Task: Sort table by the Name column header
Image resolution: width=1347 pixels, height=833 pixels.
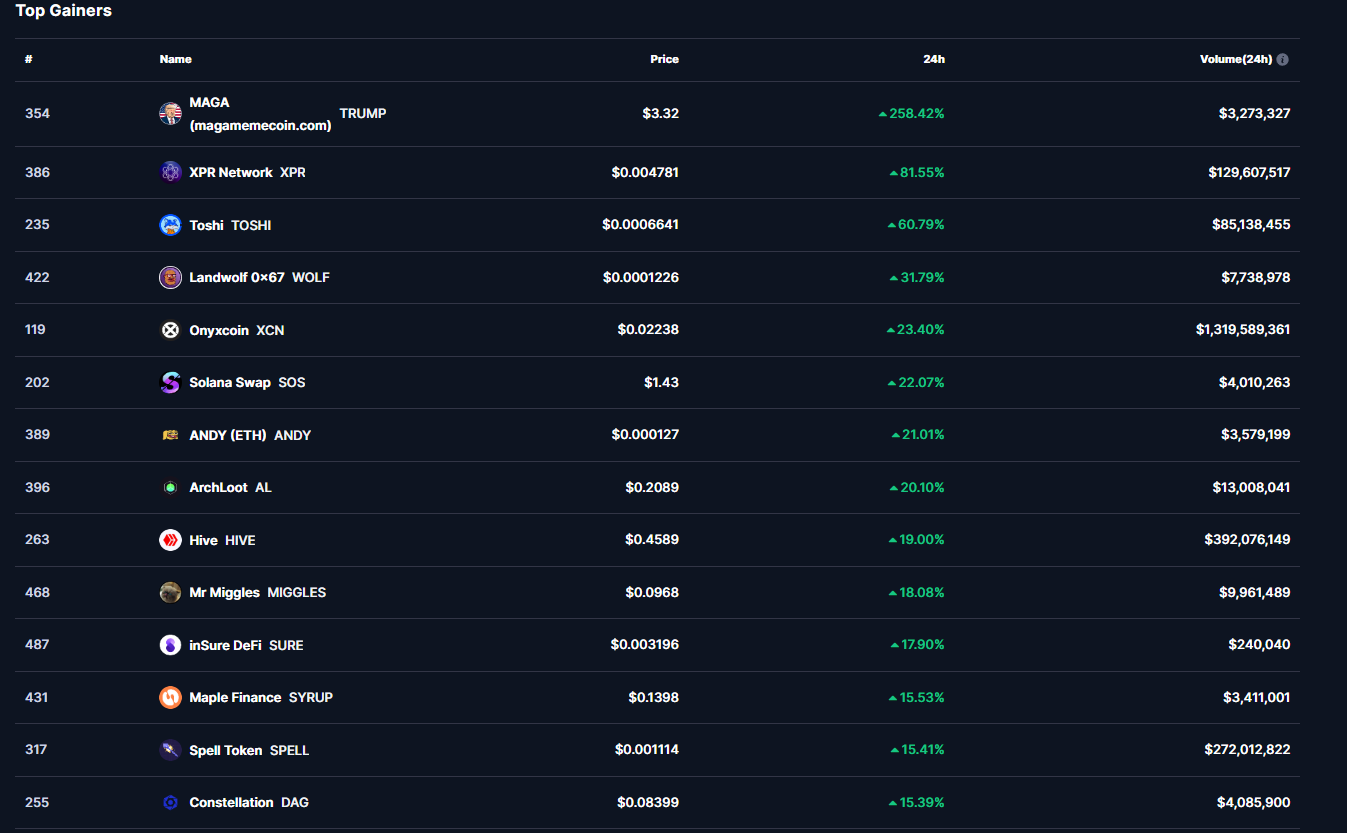Action: point(176,59)
